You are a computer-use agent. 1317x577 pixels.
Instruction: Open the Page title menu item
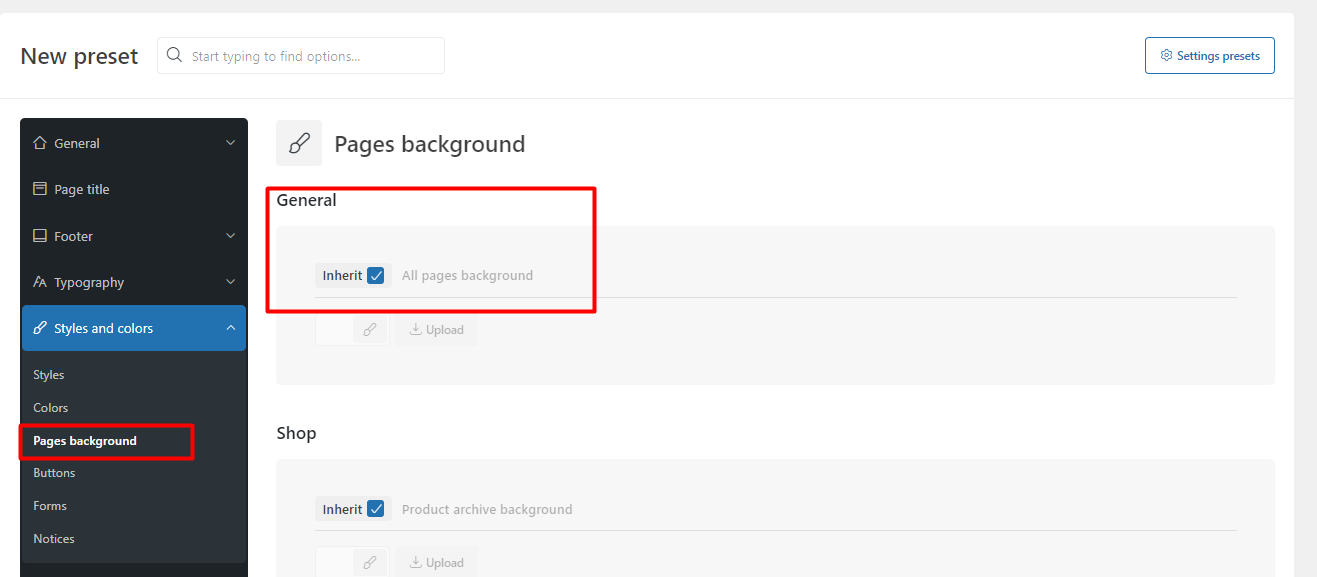(134, 189)
